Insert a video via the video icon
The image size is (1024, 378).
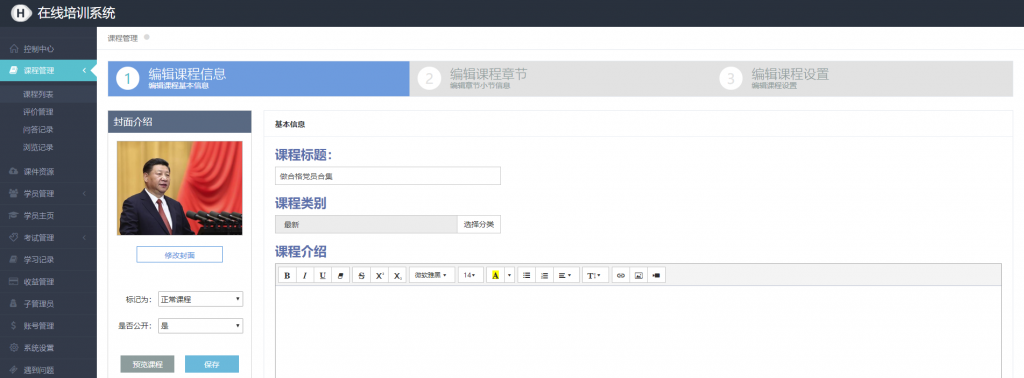click(x=656, y=276)
